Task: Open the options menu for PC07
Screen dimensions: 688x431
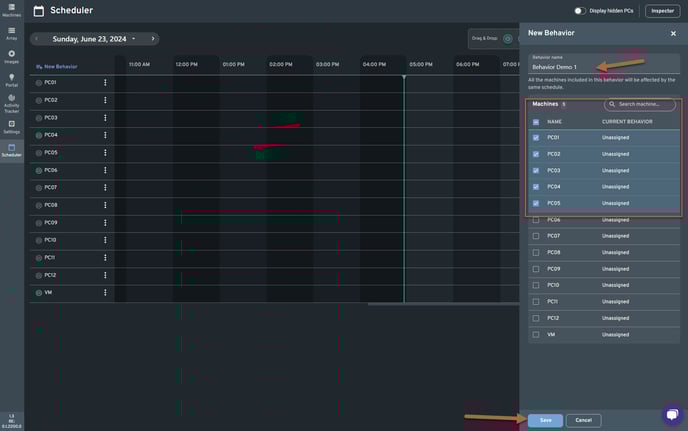Action: 105,187
